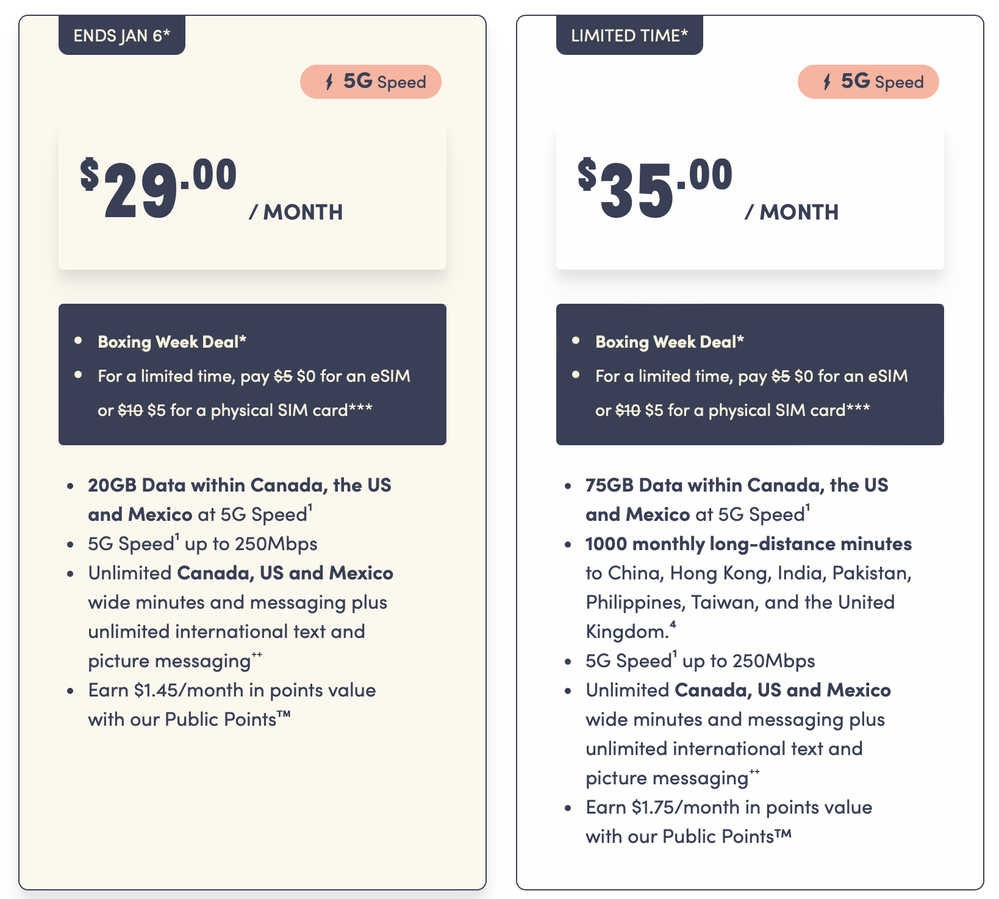Click the 20GB Data within Canada text
The height and width of the screenshot is (899, 999).
click(239, 486)
